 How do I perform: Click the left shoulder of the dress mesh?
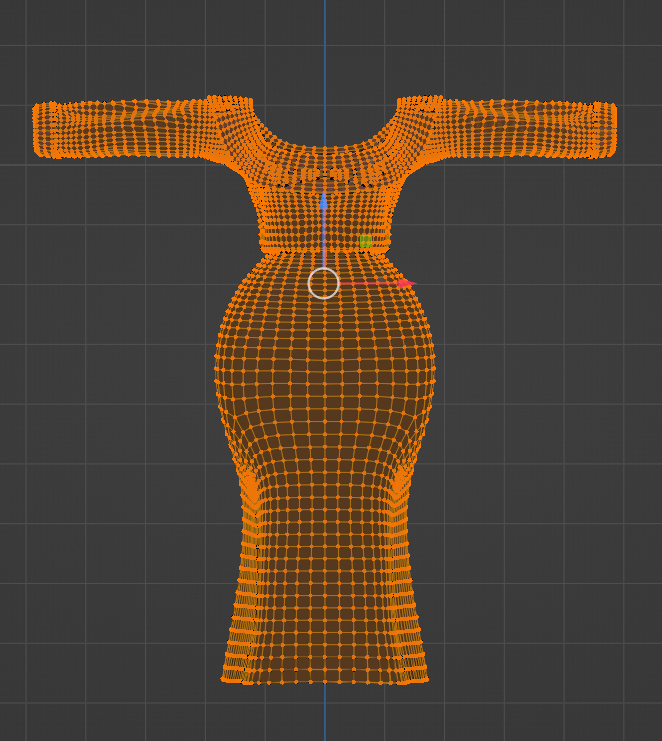click(229, 121)
